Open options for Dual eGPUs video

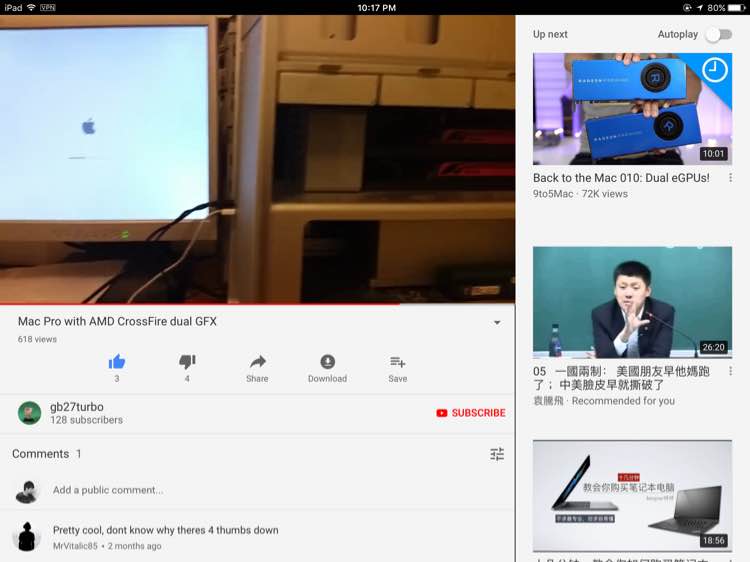tap(730, 178)
